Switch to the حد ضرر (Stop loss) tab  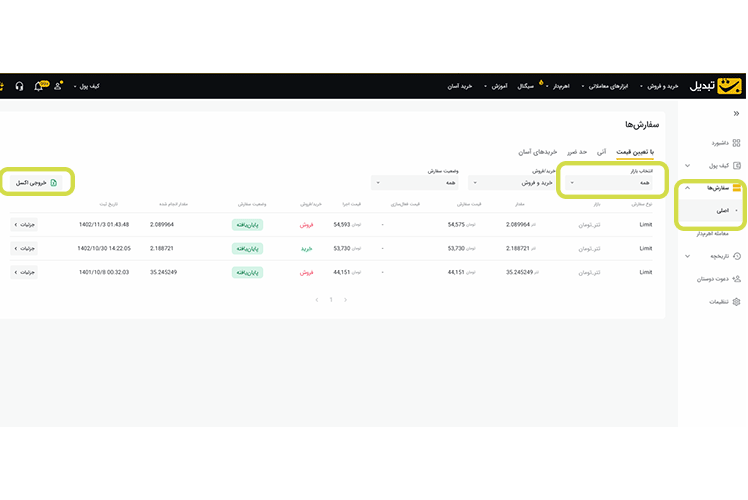pyautogui.click(x=577, y=152)
